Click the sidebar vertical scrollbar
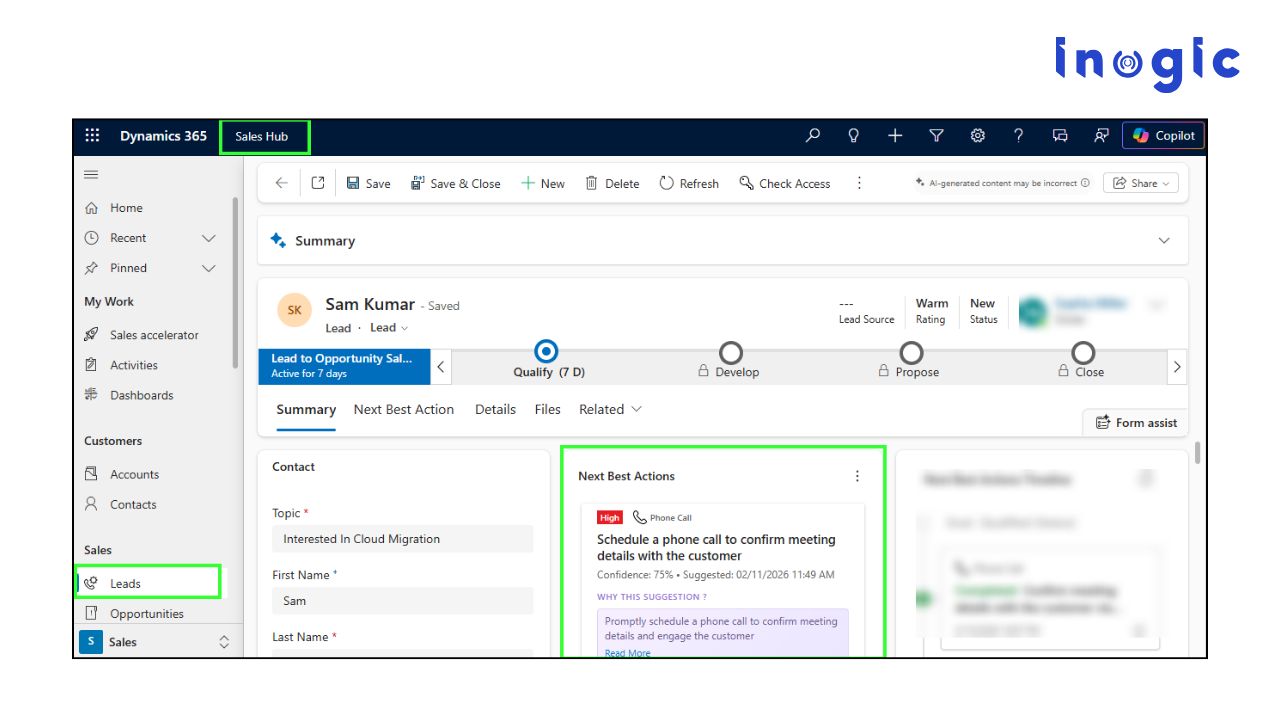This screenshot has width=1280, height=720. [236, 282]
